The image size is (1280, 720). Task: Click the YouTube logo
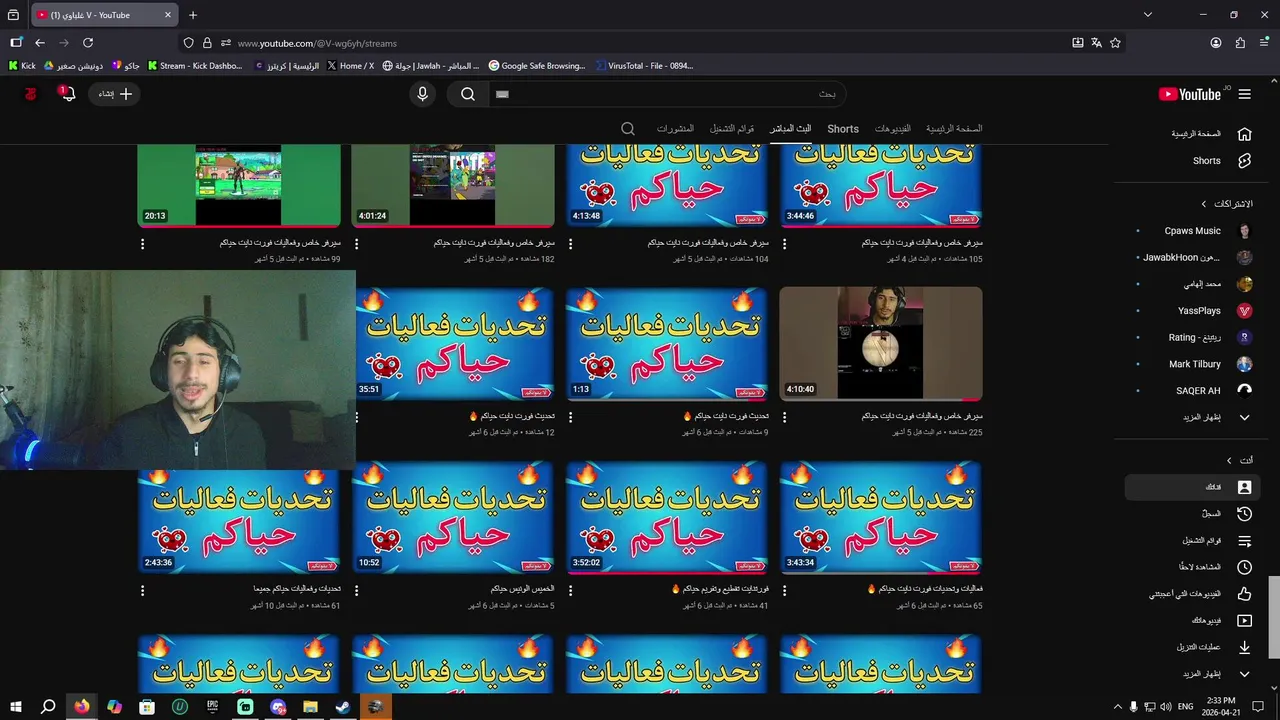[x=1189, y=94]
